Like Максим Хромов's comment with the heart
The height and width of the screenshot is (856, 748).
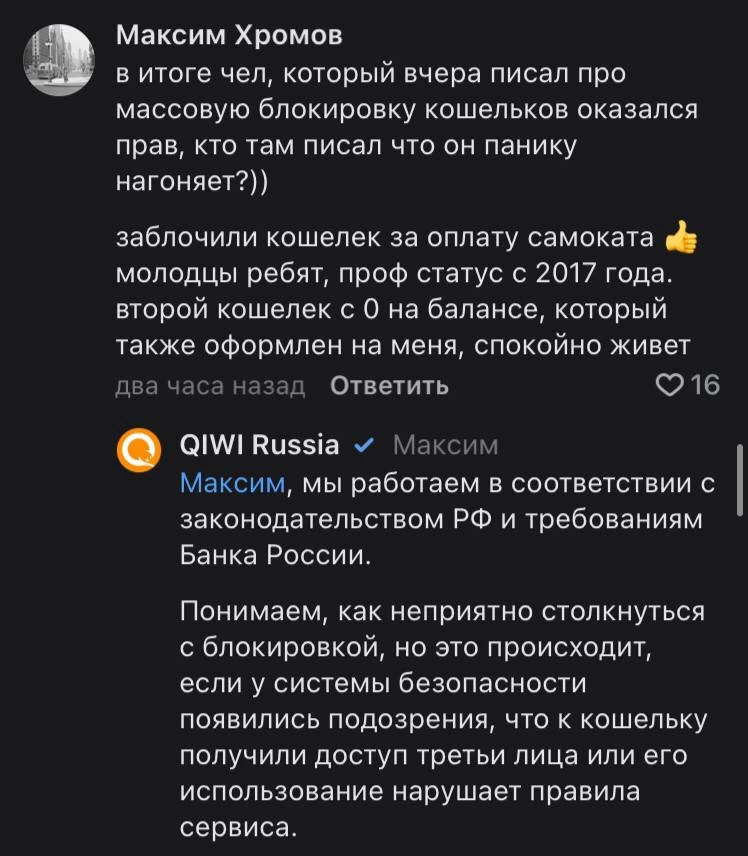669,385
